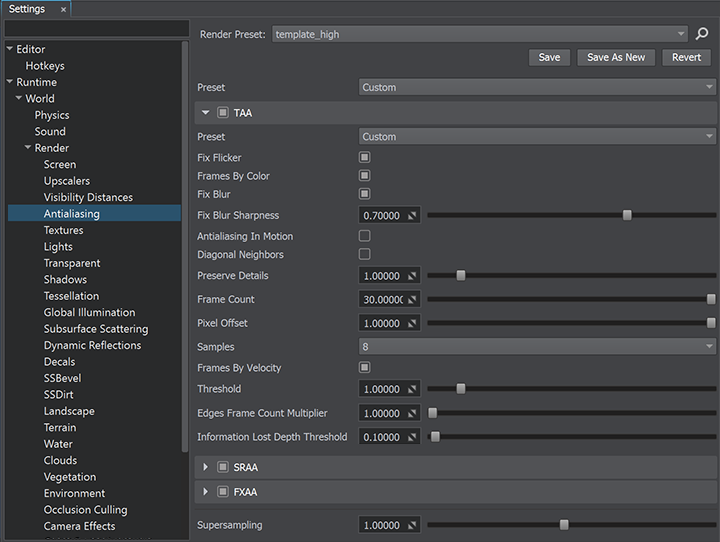
Task: Click the magnifier icon beside Render Preset
Action: tap(702, 34)
